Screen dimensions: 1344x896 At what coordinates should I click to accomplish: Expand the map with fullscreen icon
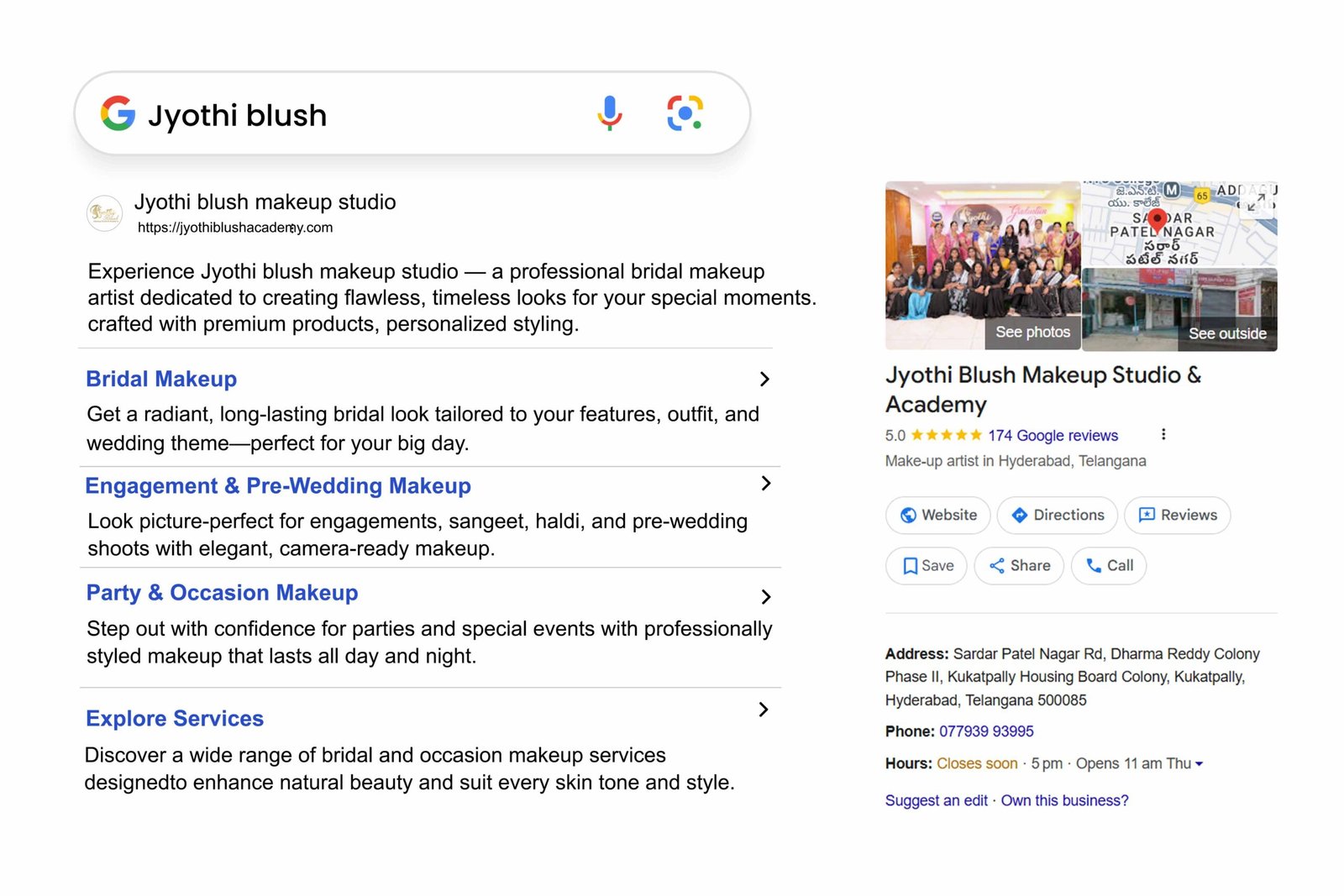(1256, 202)
